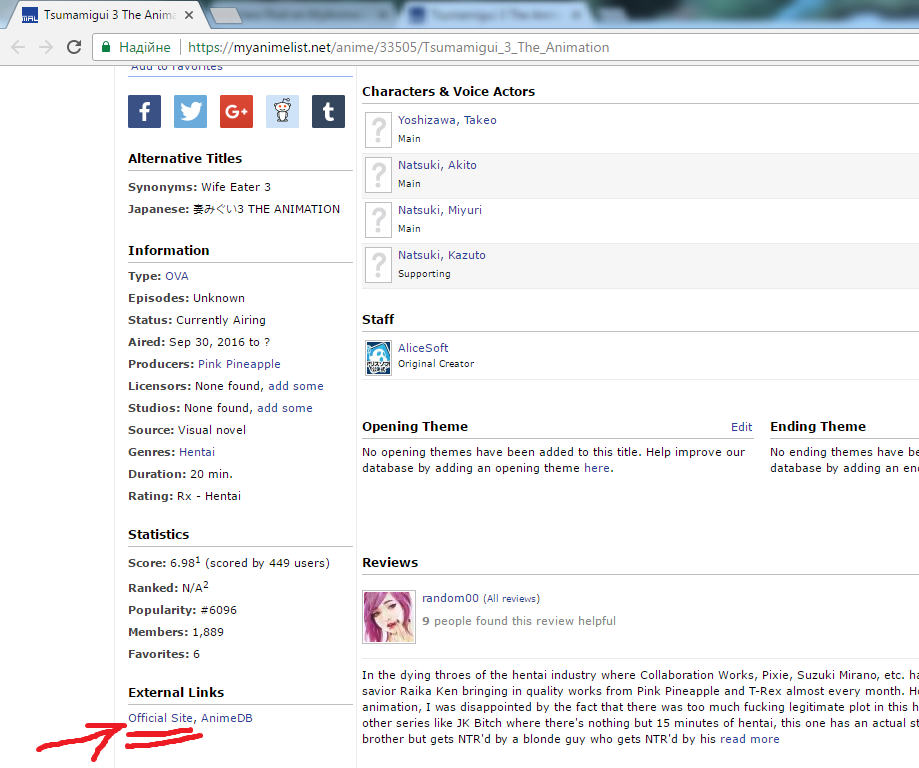The image size is (919, 768).
Task: Go back using browser back arrow
Action: (x=18, y=47)
